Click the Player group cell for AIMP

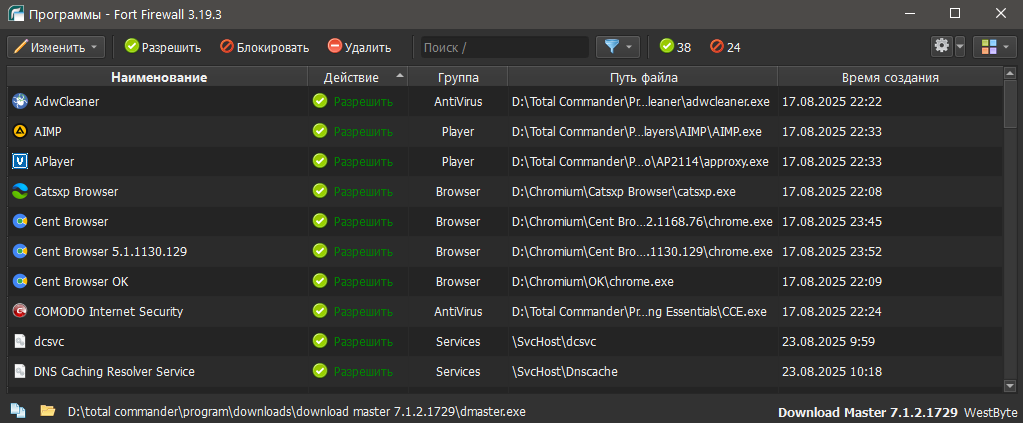click(458, 131)
